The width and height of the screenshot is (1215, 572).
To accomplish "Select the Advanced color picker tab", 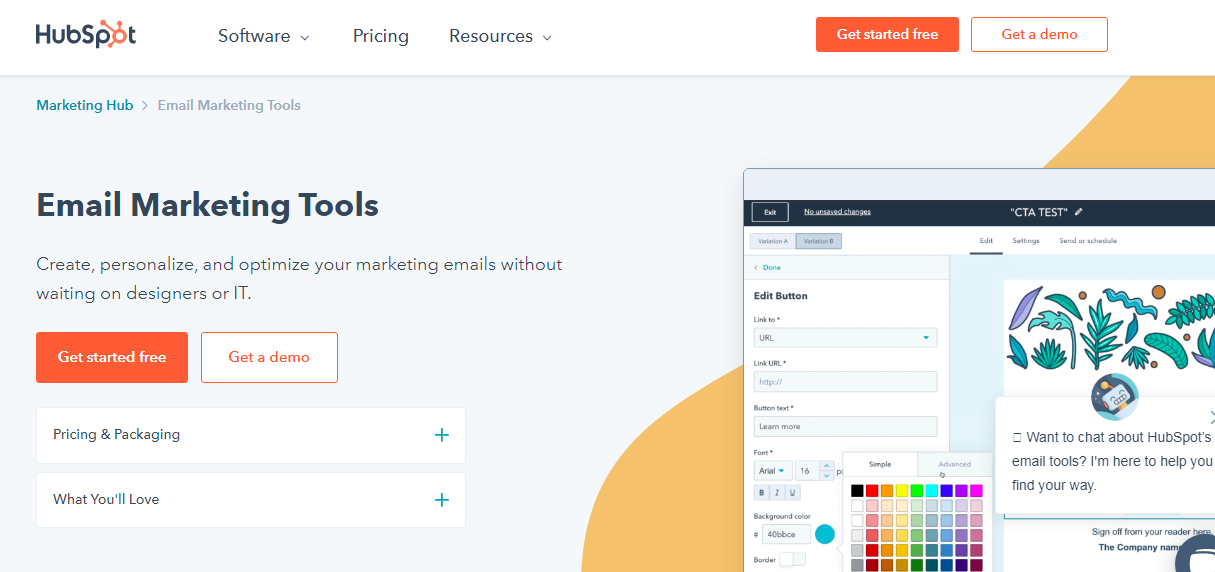I will pos(954,464).
